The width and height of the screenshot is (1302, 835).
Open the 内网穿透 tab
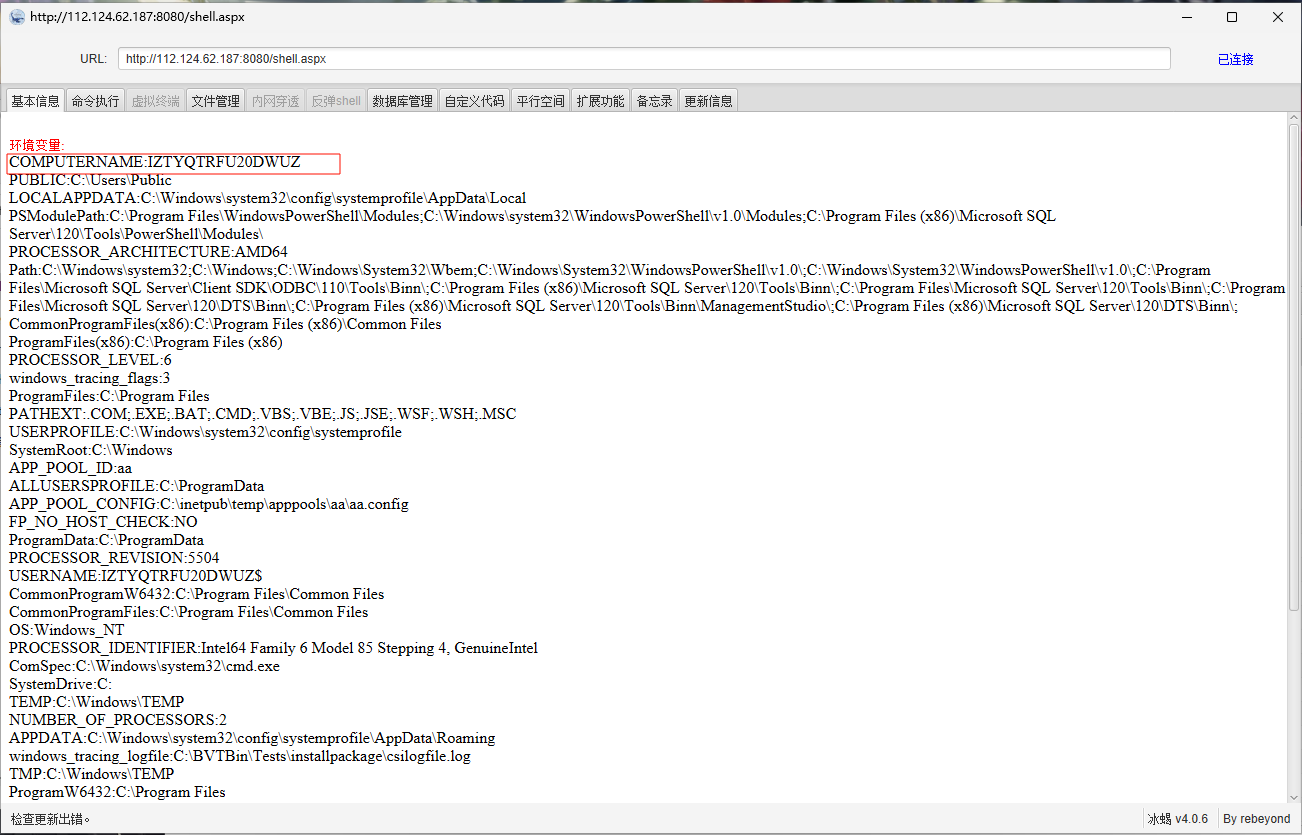276,101
